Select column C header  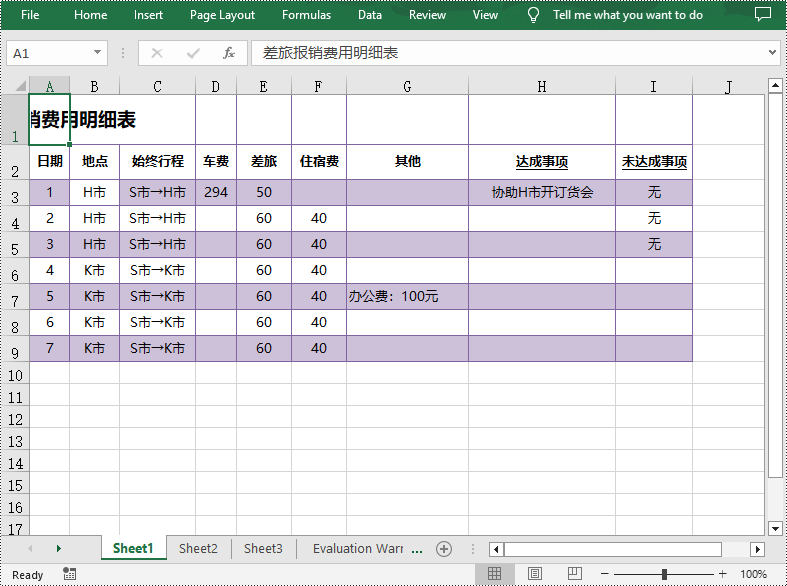(157, 86)
